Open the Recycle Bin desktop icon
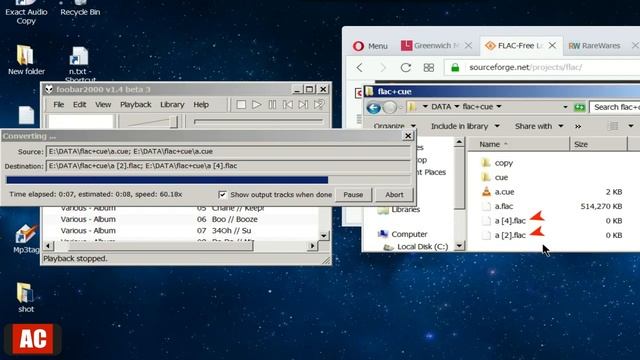 click(80, 8)
